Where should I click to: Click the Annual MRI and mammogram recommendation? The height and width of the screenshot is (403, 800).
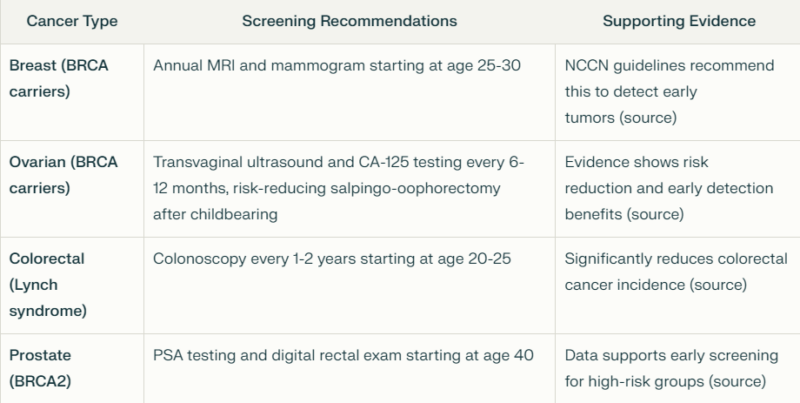(x=337, y=66)
